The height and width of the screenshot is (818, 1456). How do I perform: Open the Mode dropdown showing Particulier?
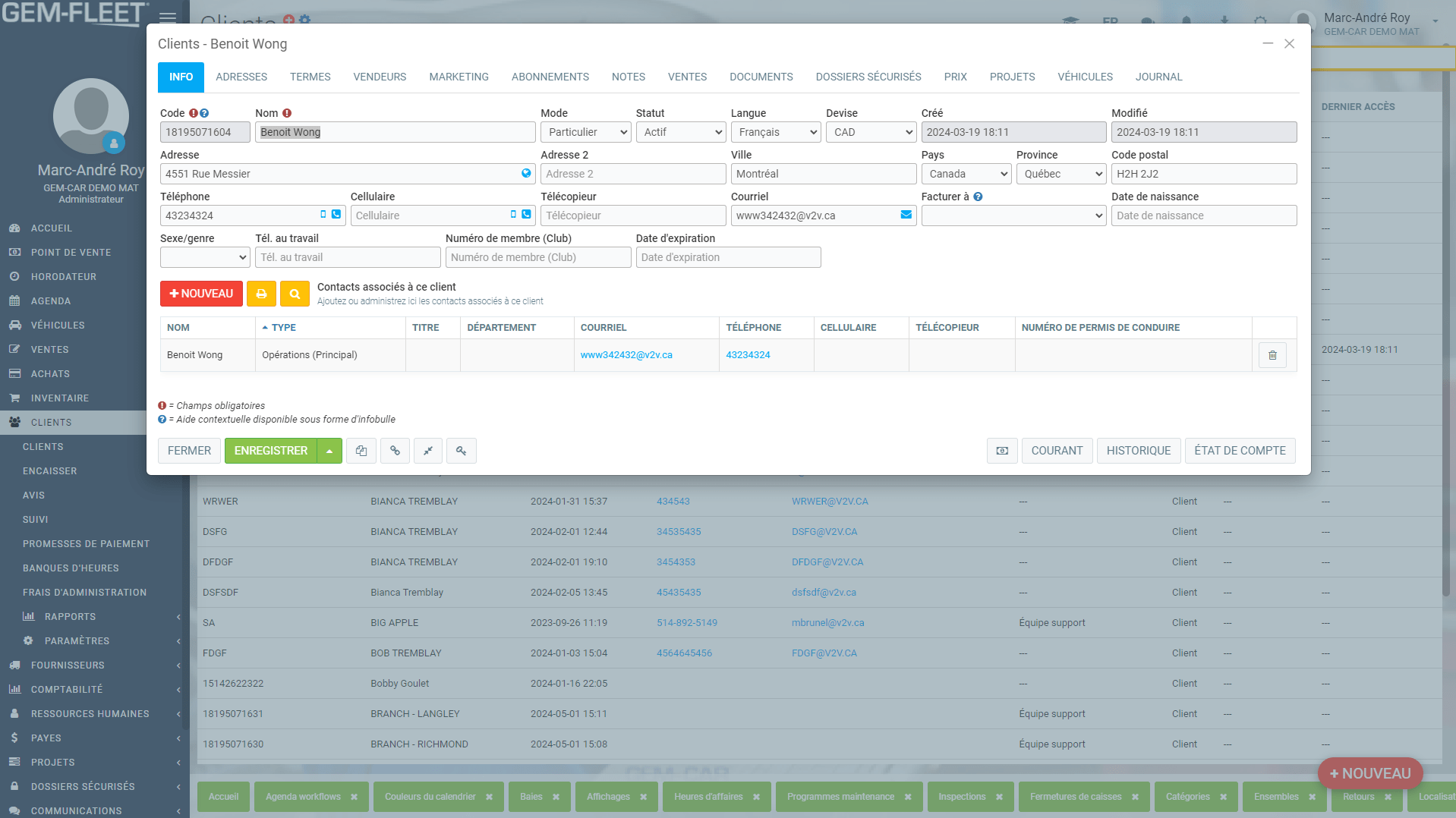coord(586,132)
